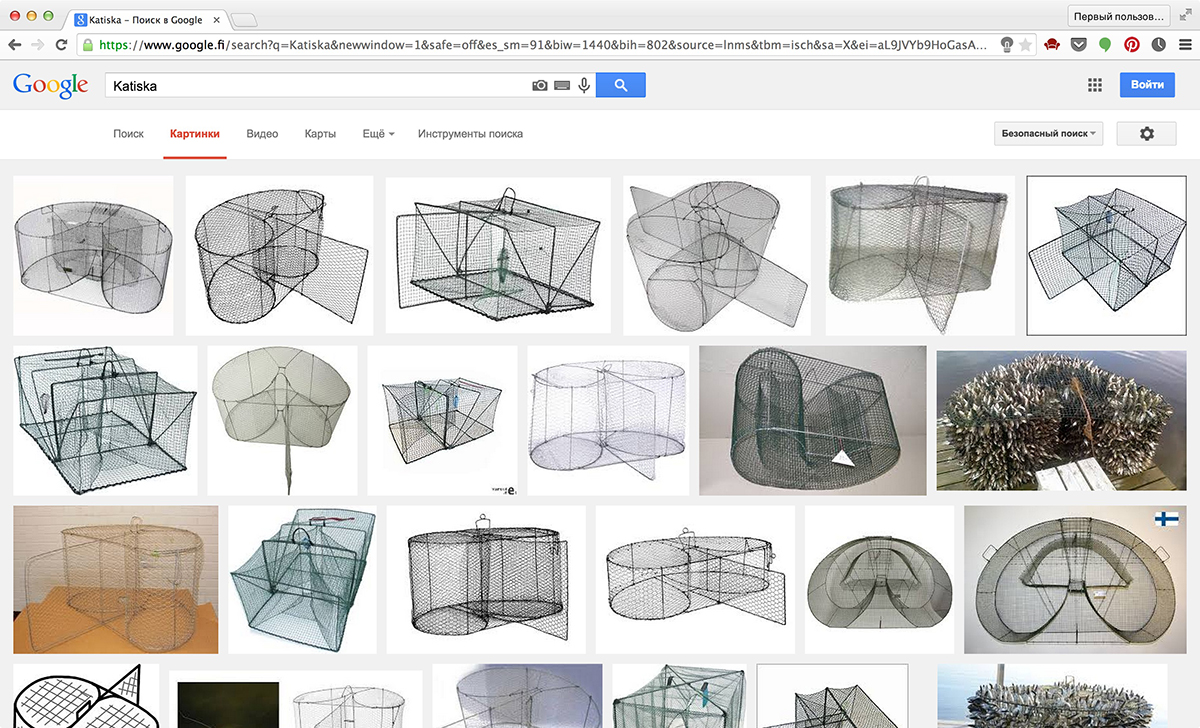Click the Katiska search input field
The image size is (1200, 728).
click(x=320, y=86)
